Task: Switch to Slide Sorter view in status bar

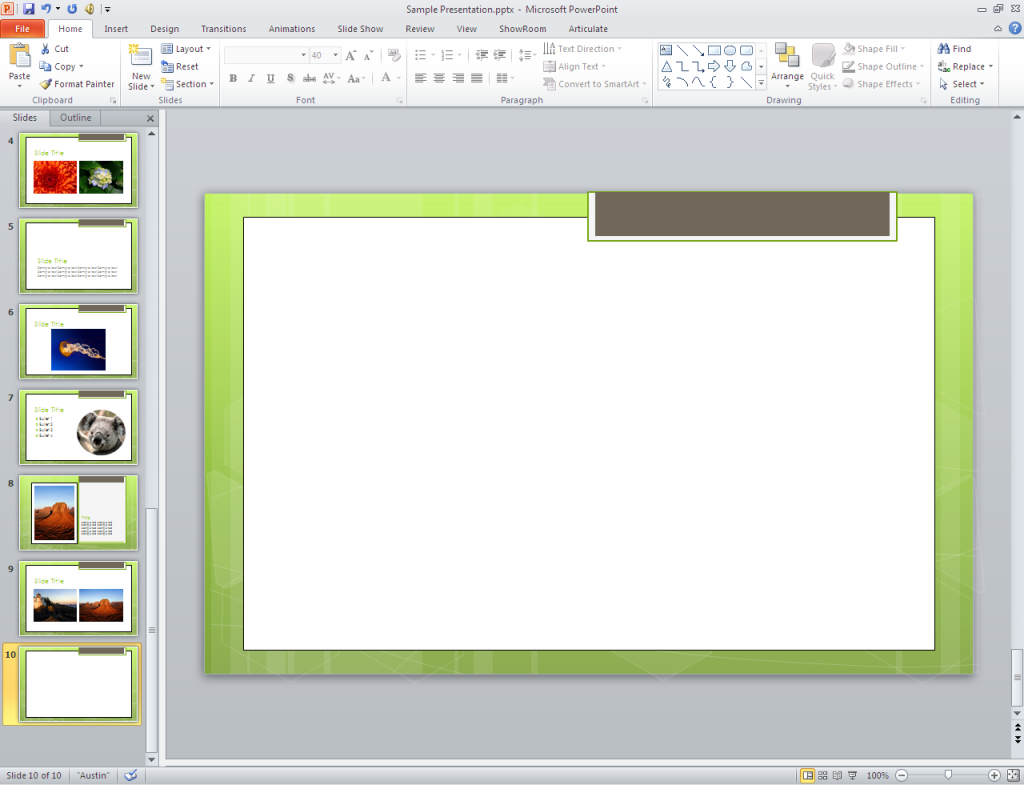Action: point(824,775)
